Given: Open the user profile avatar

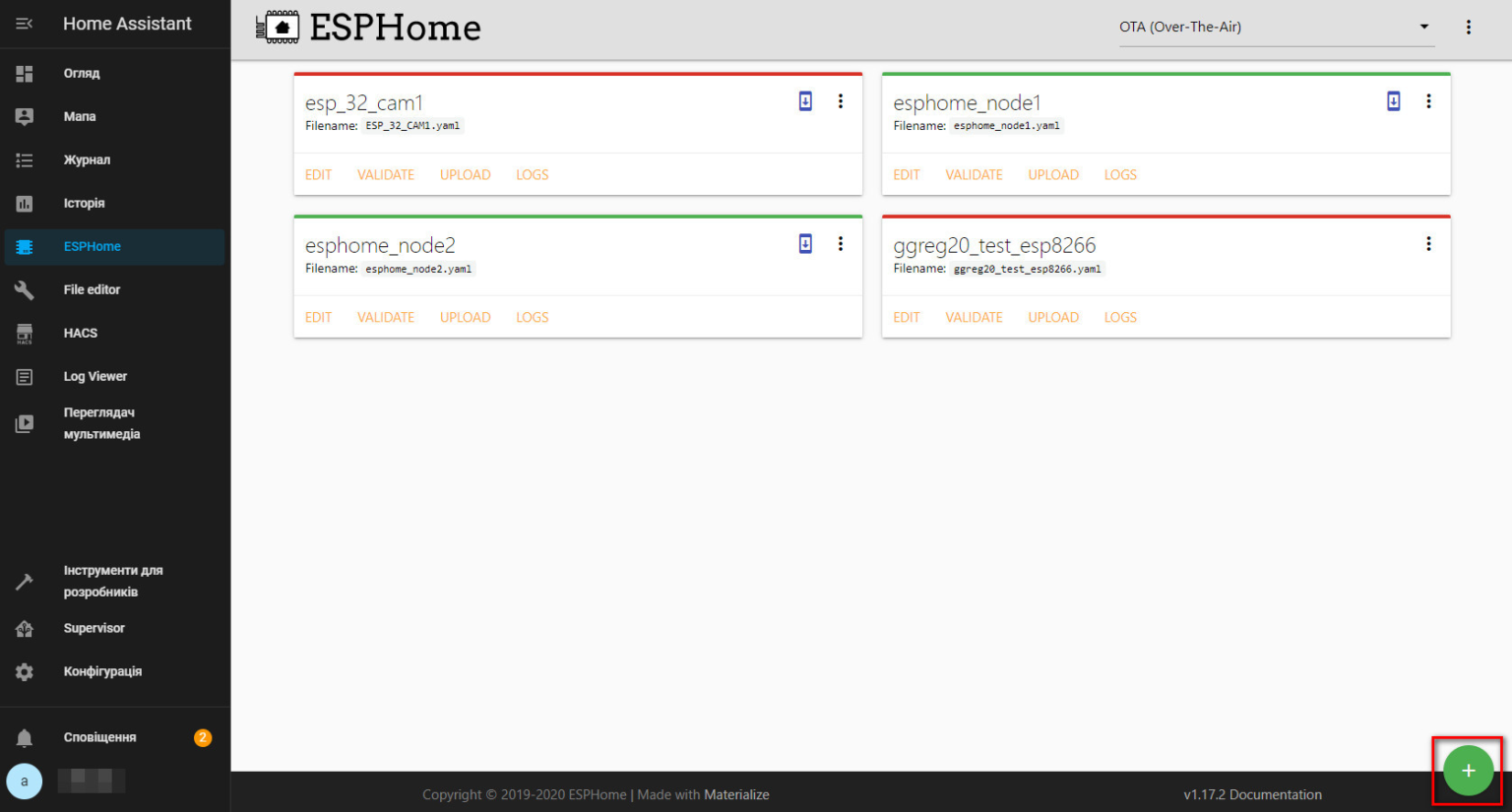Looking at the screenshot, I should (25, 781).
